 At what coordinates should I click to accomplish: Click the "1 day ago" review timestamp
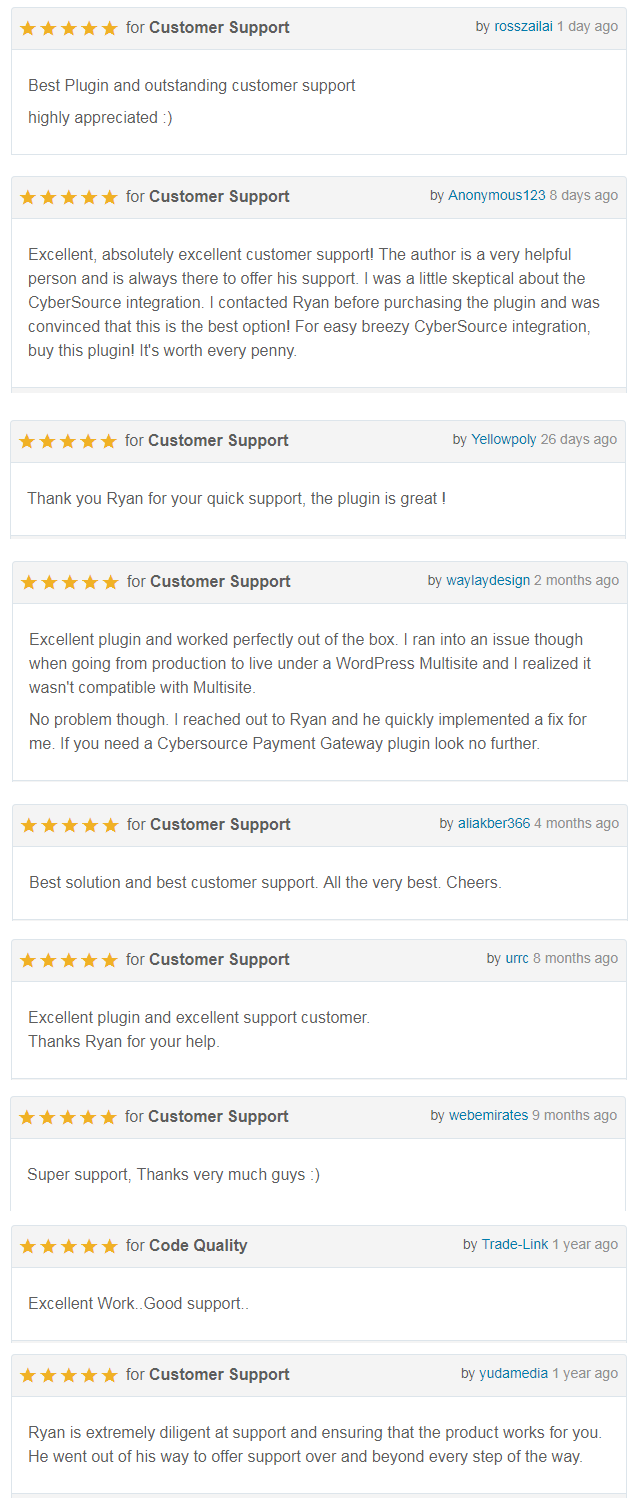(588, 27)
